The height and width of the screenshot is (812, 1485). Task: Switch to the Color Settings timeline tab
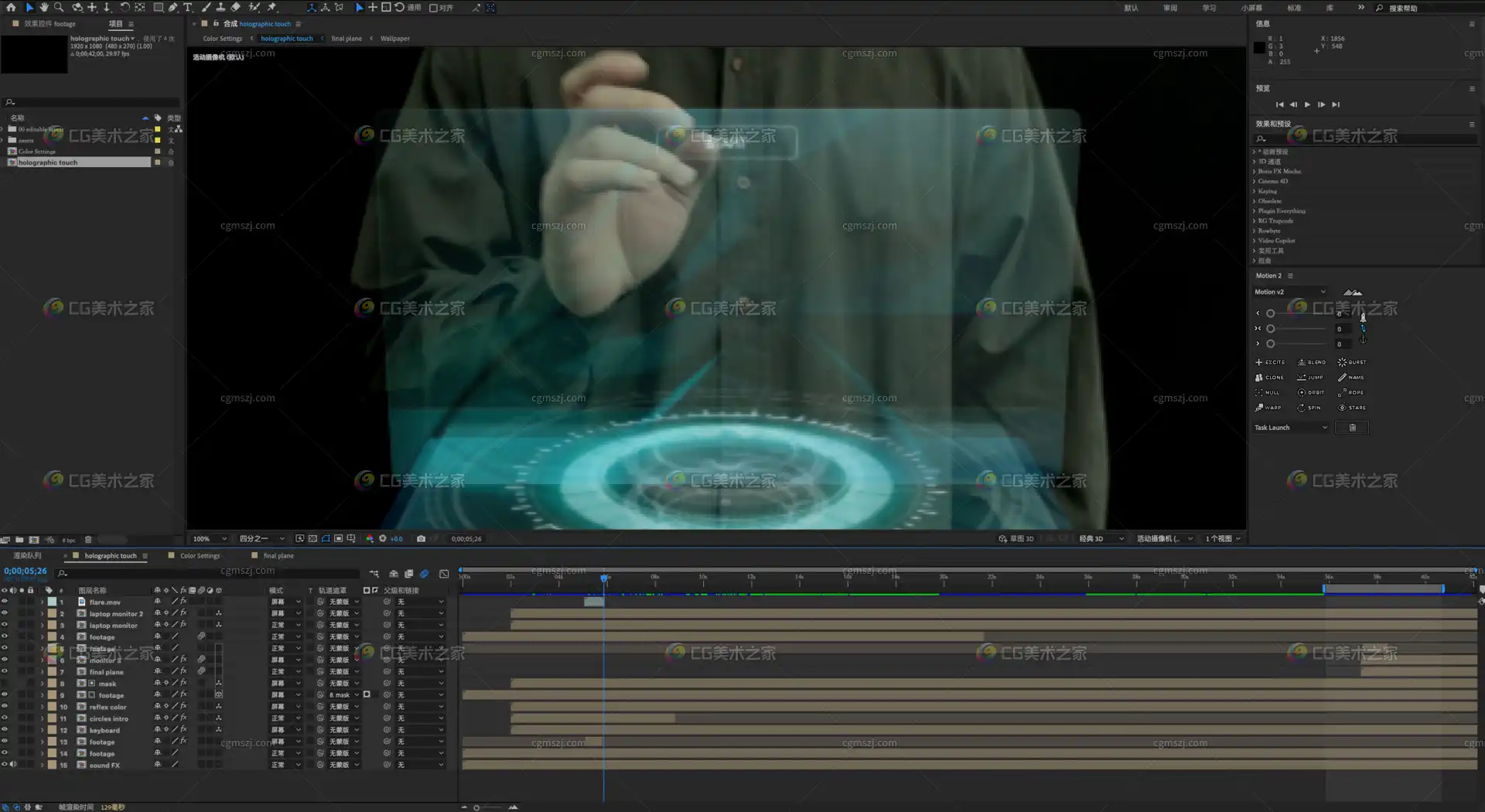[x=200, y=556]
